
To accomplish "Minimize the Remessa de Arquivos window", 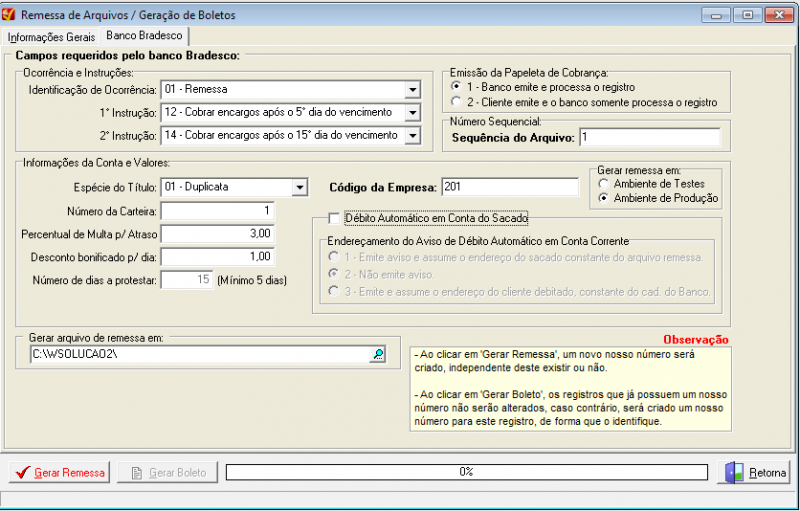I will click(716, 15).
